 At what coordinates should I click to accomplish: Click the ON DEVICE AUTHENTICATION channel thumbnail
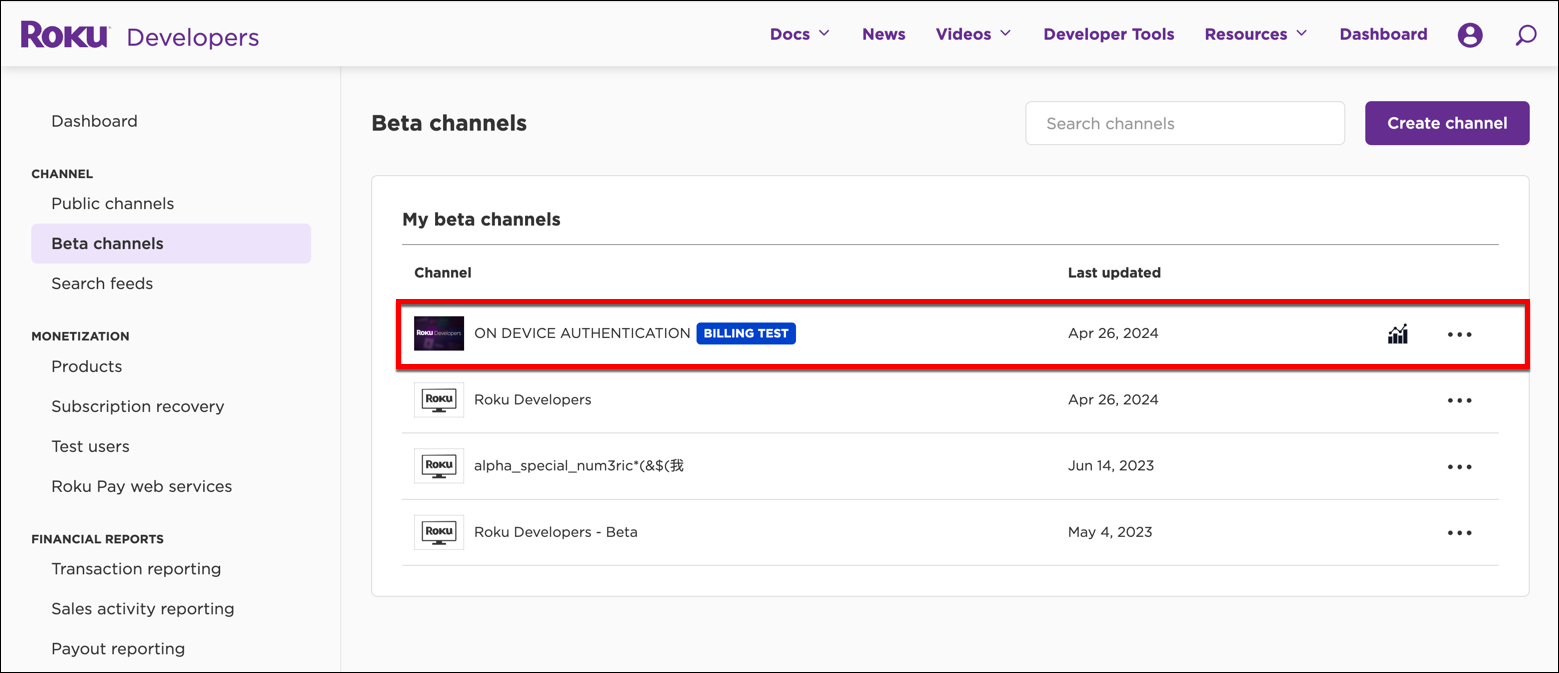pos(438,333)
